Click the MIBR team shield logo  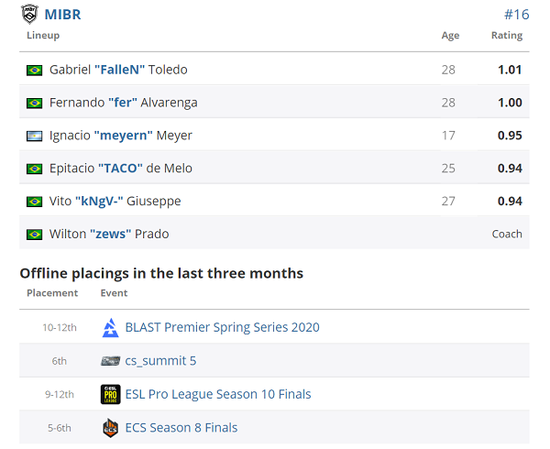pos(29,14)
